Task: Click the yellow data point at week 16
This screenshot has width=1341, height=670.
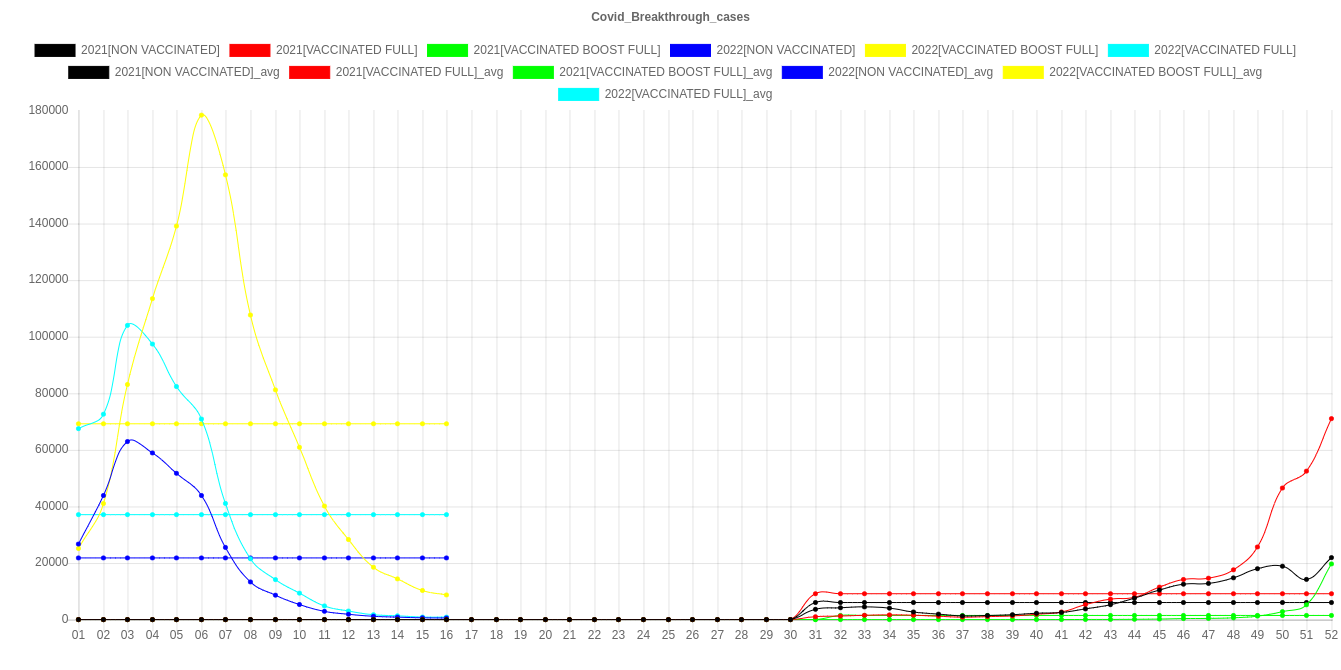Action: coord(446,595)
